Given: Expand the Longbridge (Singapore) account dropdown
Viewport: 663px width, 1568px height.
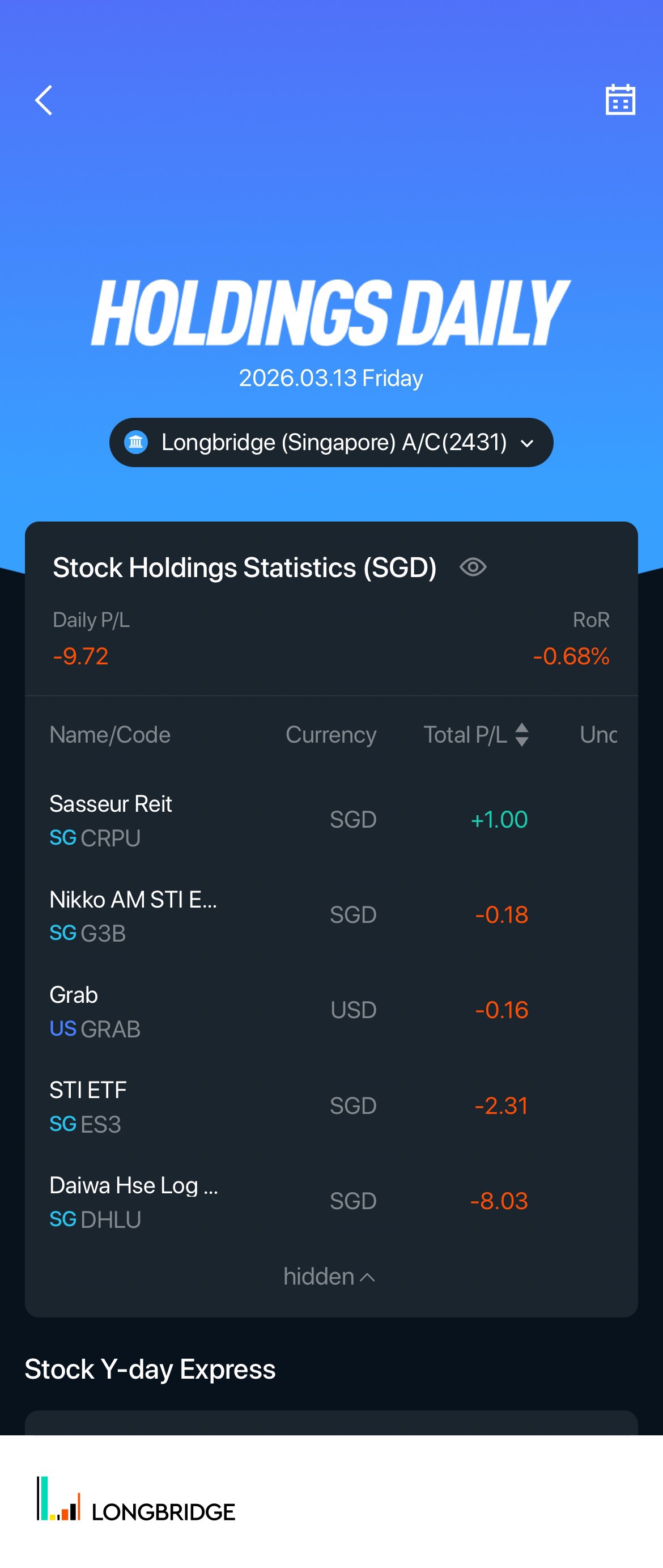Looking at the screenshot, I should pyautogui.click(x=527, y=443).
